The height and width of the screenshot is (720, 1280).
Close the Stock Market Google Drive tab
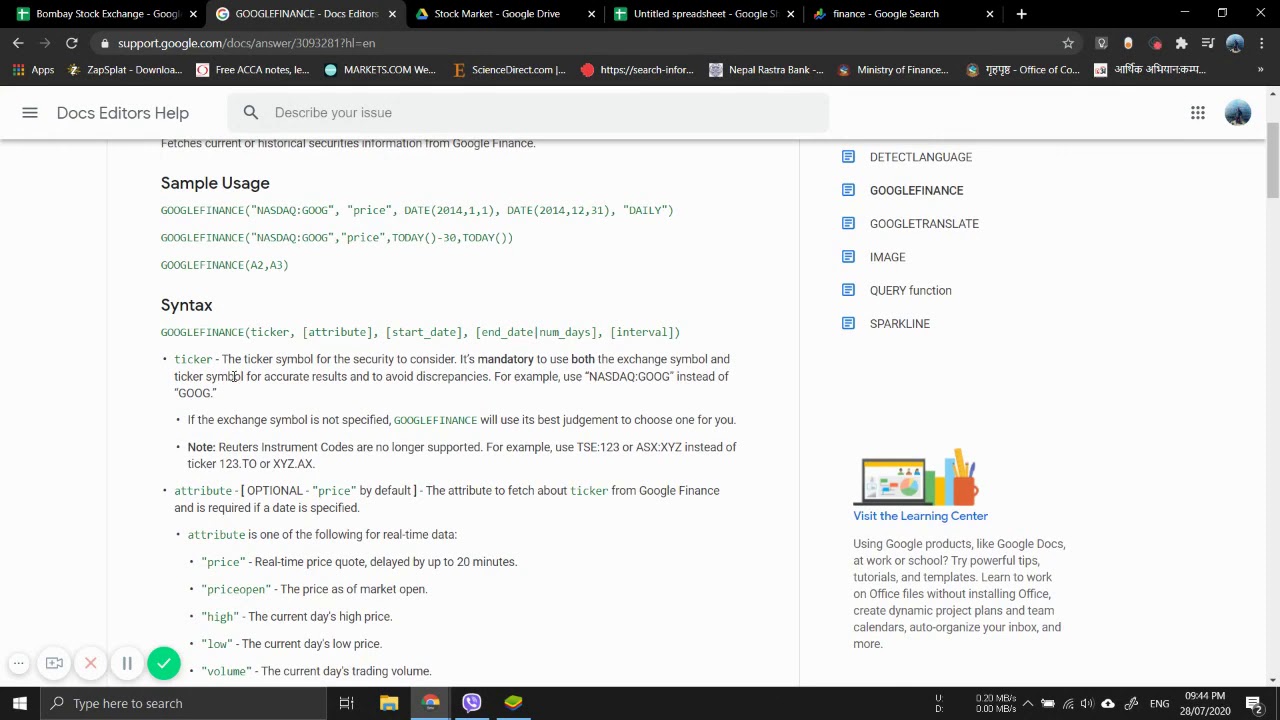pos(592,14)
